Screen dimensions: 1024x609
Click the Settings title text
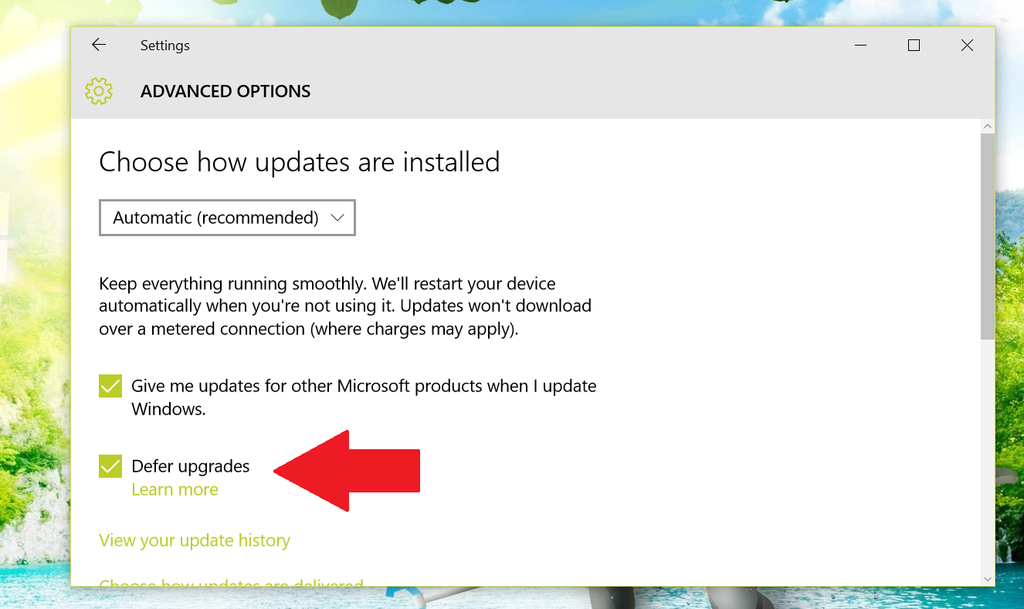coord(164,45)
